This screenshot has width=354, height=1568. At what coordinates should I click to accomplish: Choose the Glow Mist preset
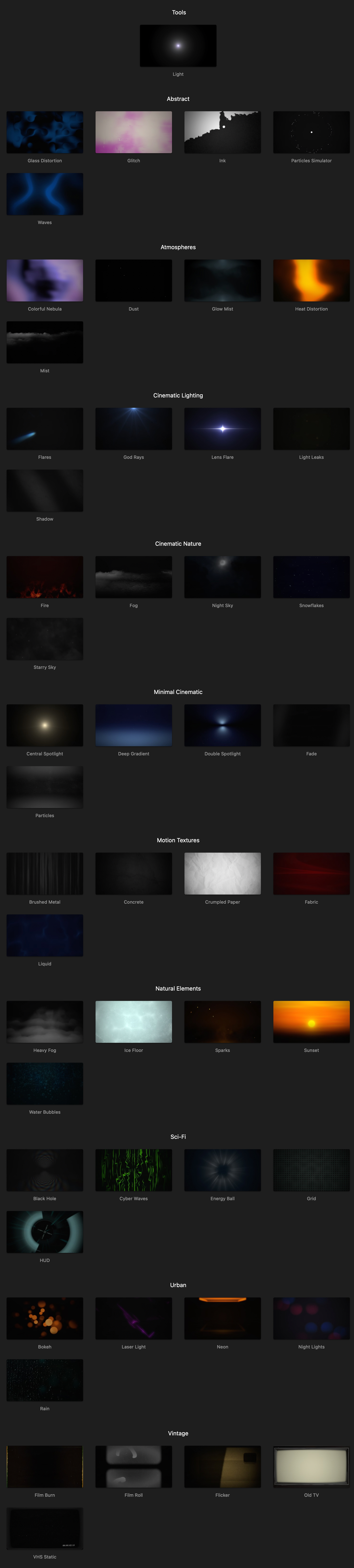click(223, 281)
